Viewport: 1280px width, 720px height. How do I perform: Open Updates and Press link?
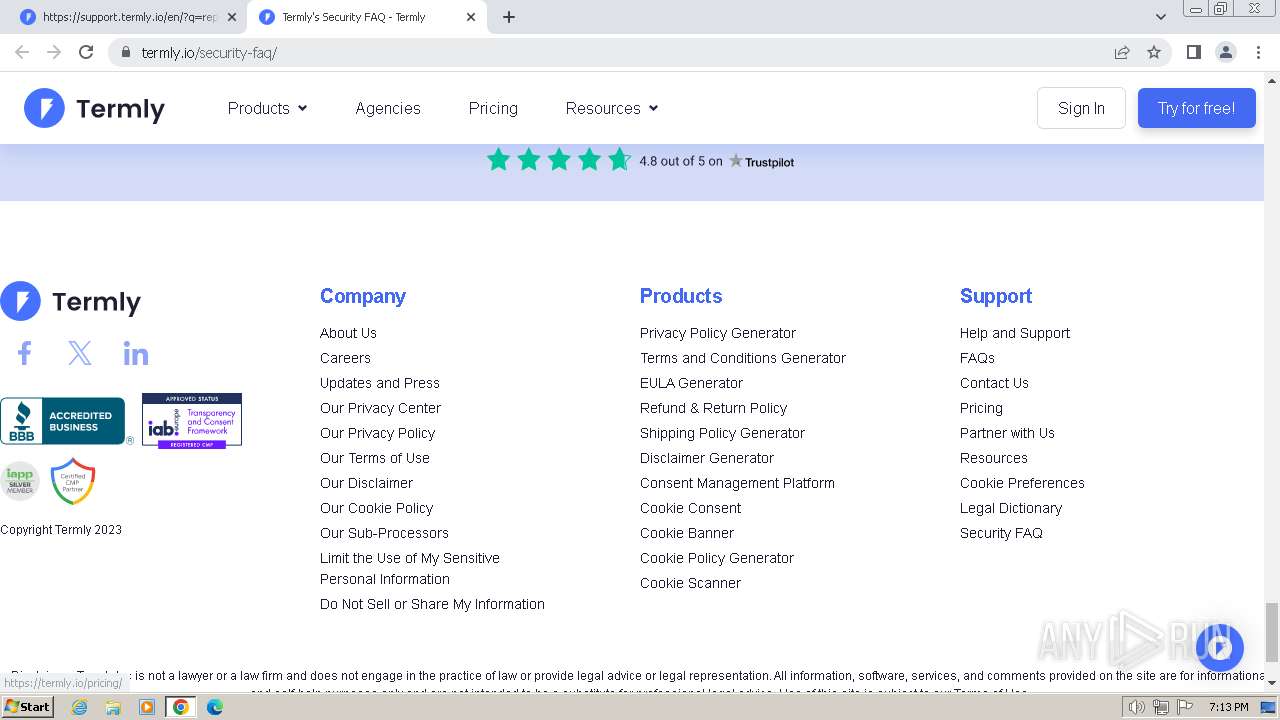coord(380,383)
